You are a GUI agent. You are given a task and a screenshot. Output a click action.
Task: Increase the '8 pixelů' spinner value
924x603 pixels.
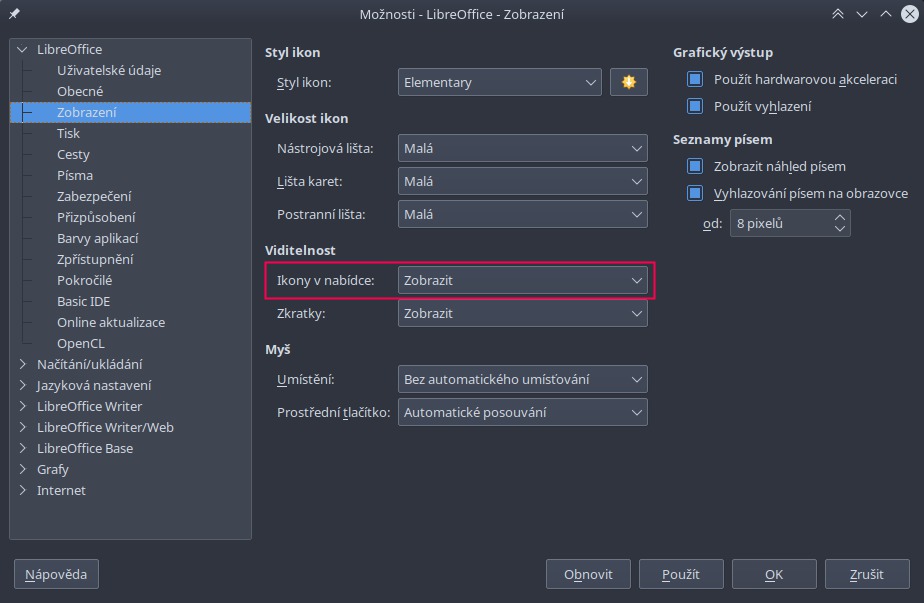pos(840,218)
